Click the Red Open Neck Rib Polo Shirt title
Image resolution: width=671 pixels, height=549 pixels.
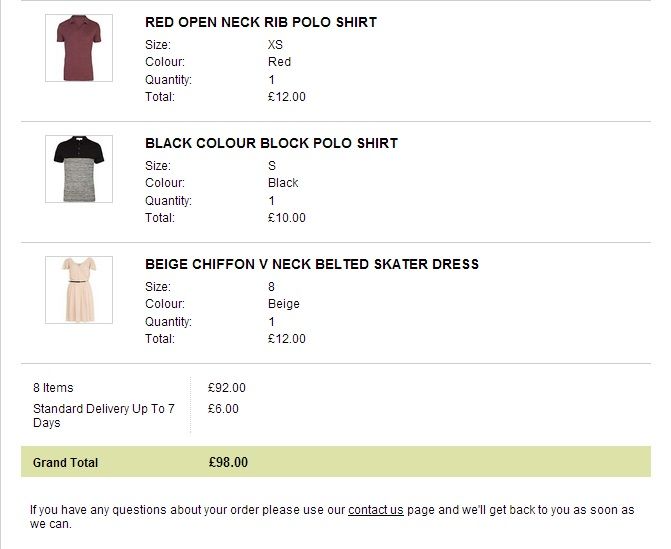260,22
